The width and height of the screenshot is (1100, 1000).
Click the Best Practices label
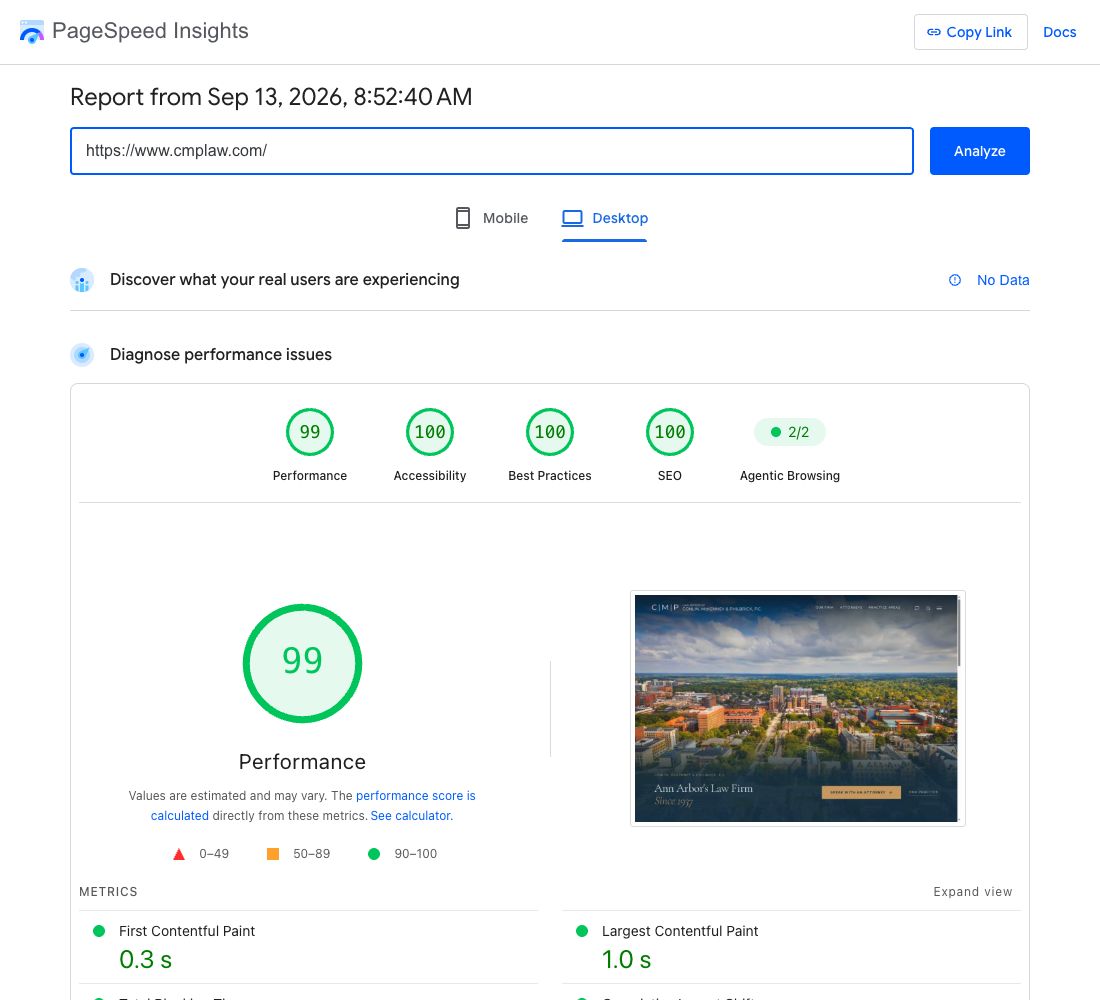pos(550,476)
